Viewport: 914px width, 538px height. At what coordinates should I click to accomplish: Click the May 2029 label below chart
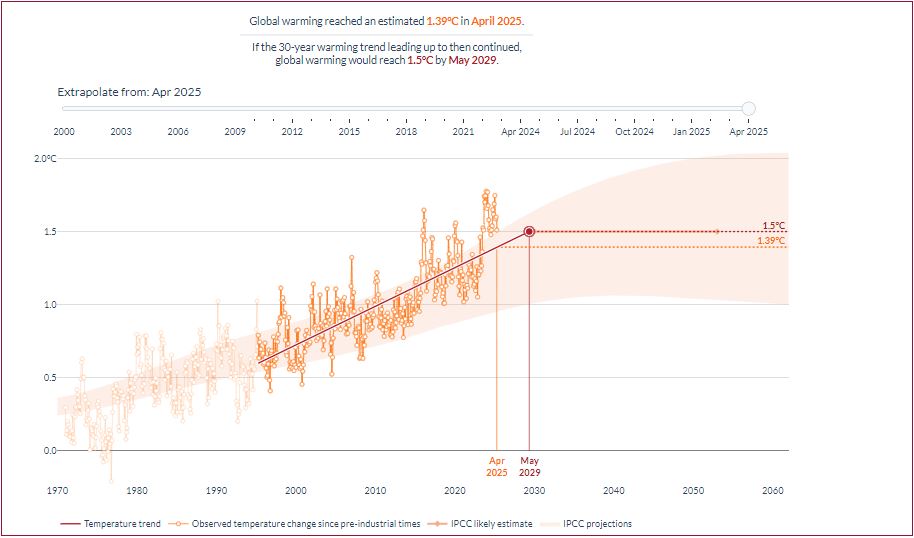pos(529,466)
